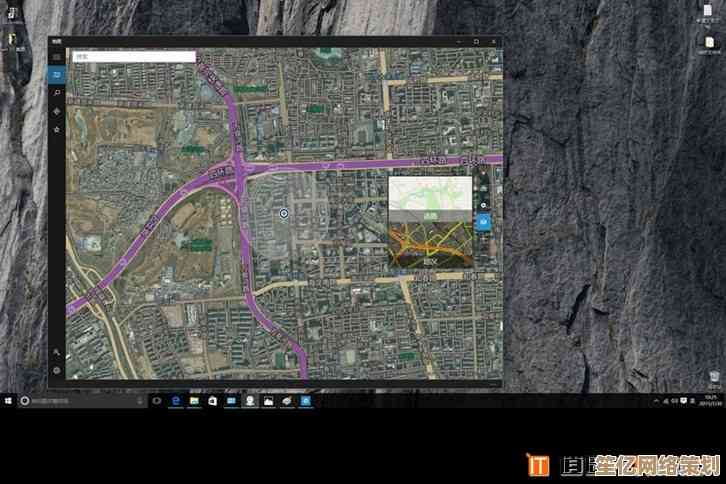
Task: Click the show my location button
Action: (x=484, y=204)
